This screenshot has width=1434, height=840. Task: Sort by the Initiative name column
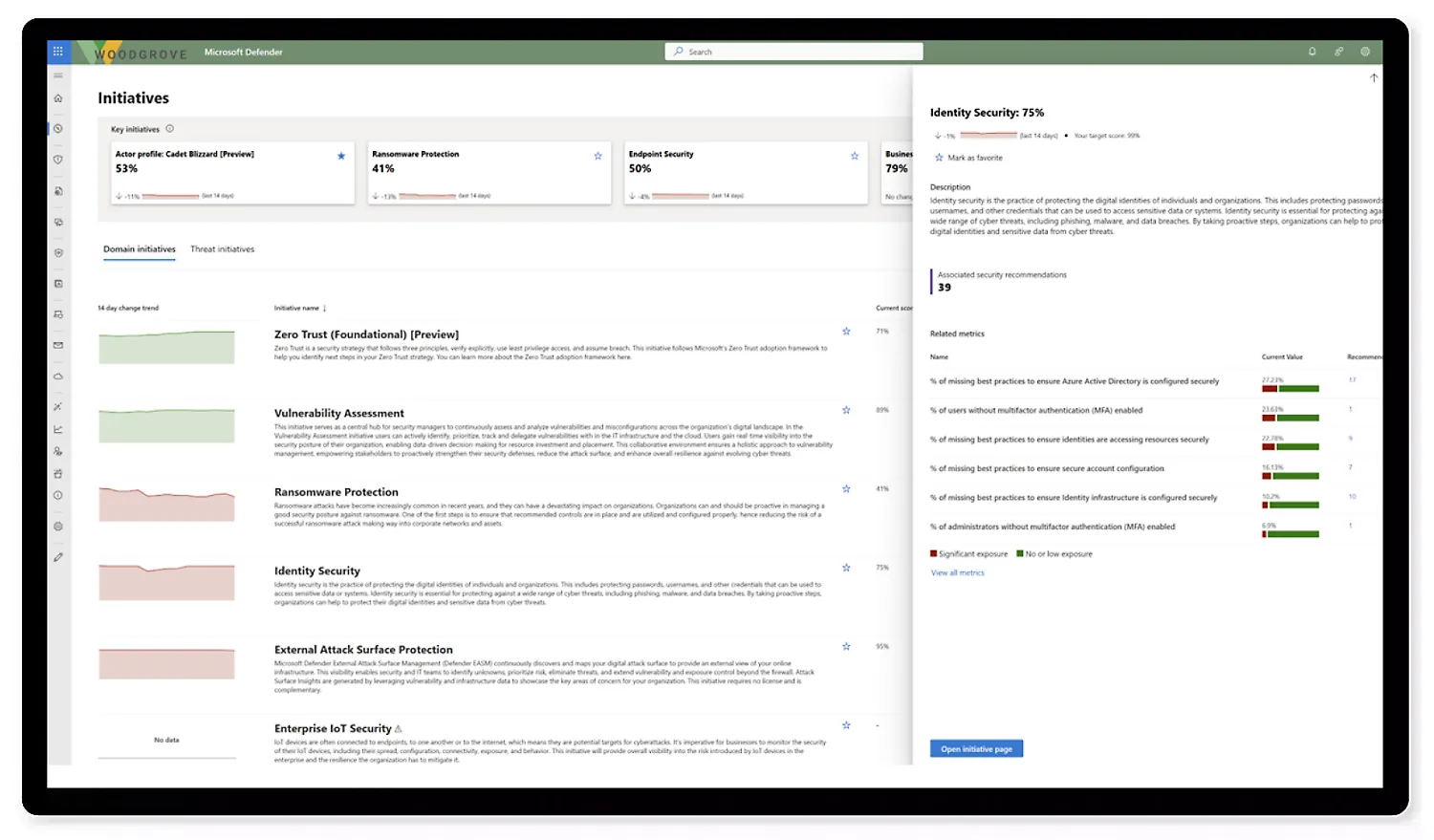click(x=300, y=308)
